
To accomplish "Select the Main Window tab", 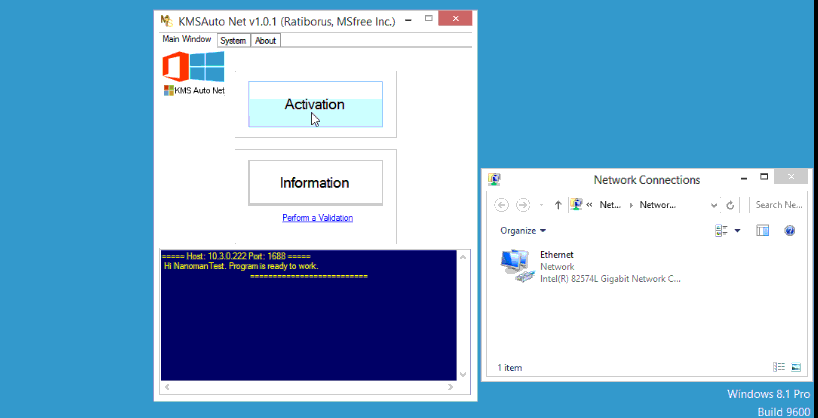I will pyautogui.click(x=187, y=39).
